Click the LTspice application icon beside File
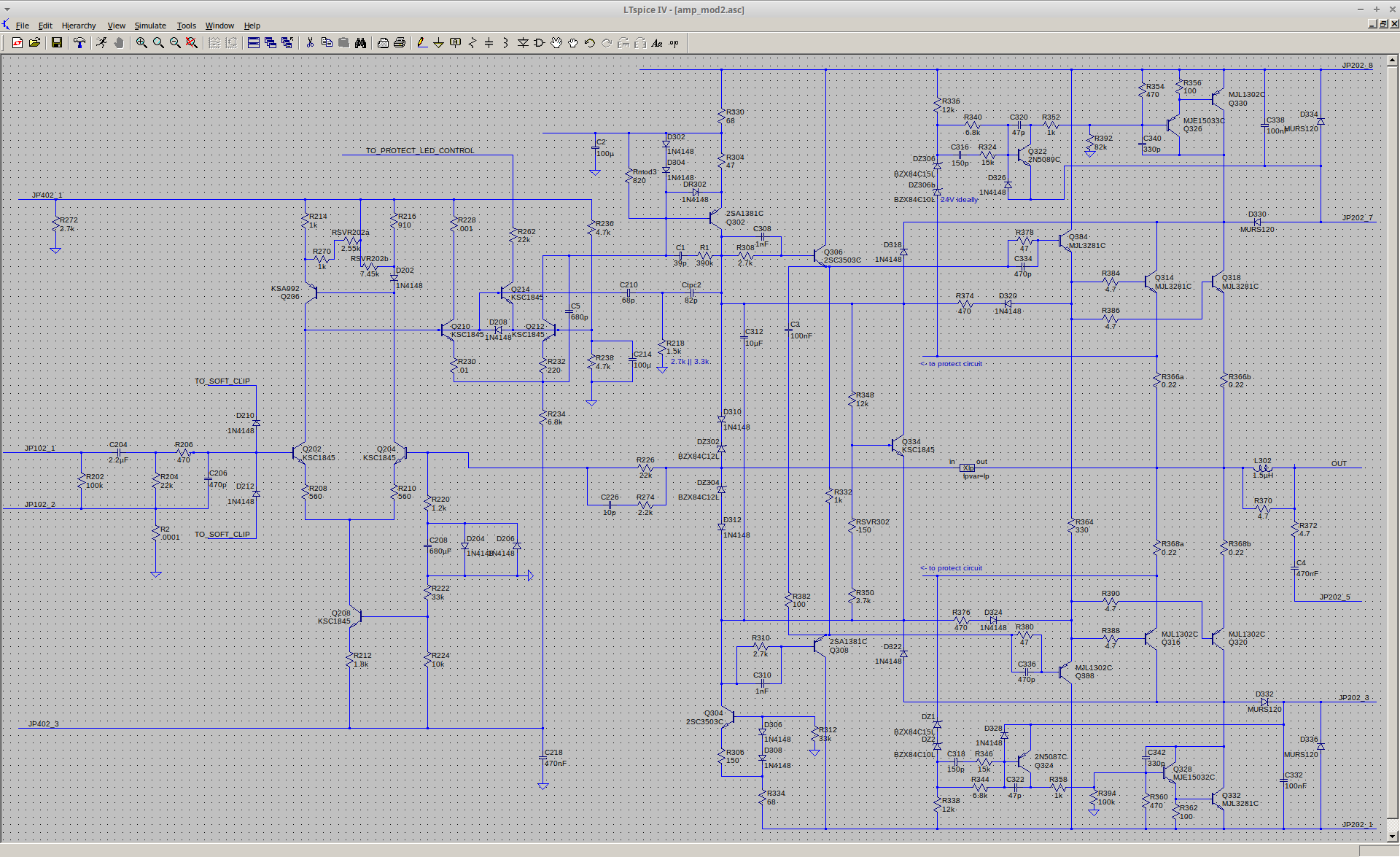 tap(6, 25)
